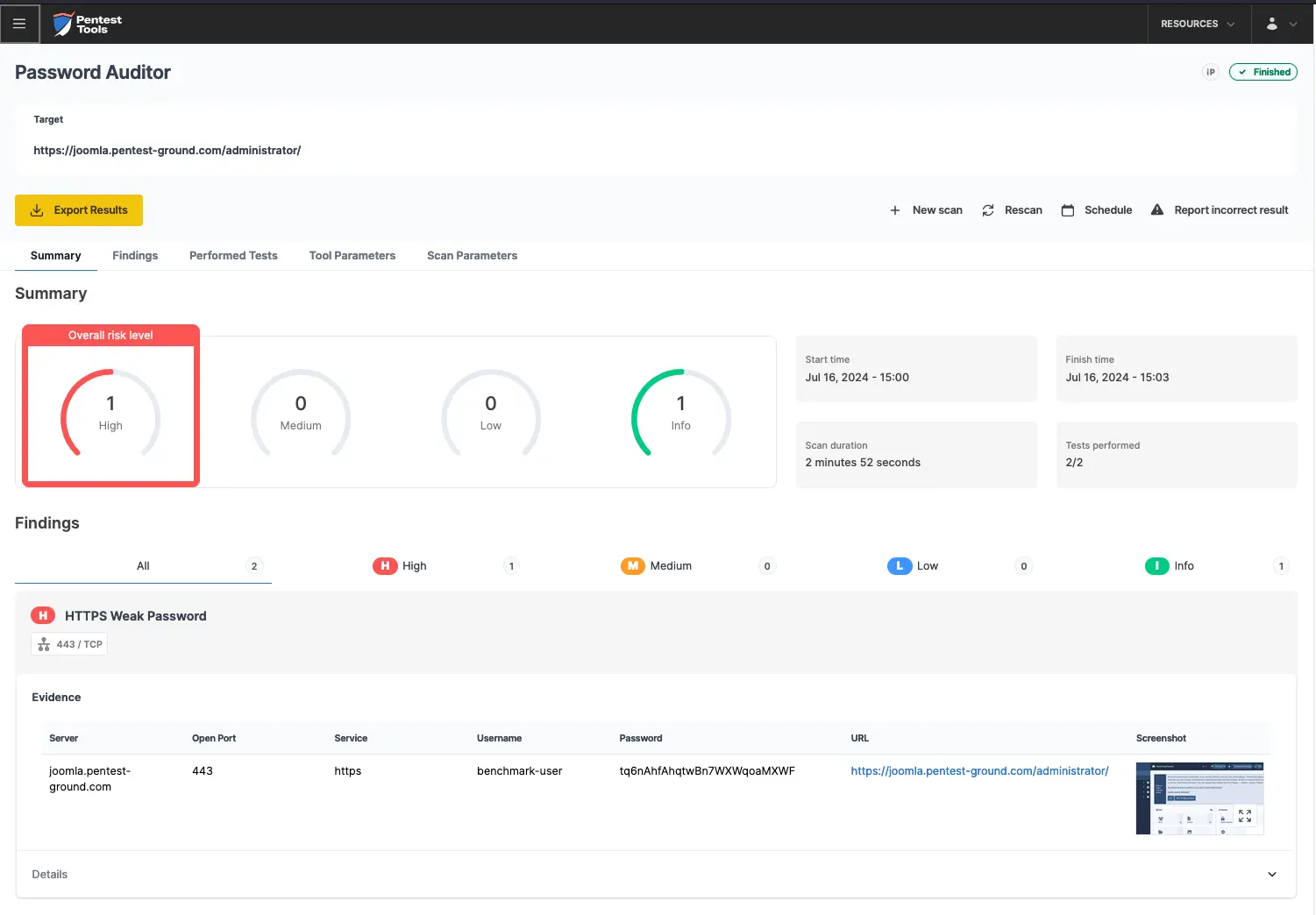Image resolution: width=1316 pixels, height=915 pixels.
Task: Click the green I Info severity badge
Action: click(x=1157, y=566)
